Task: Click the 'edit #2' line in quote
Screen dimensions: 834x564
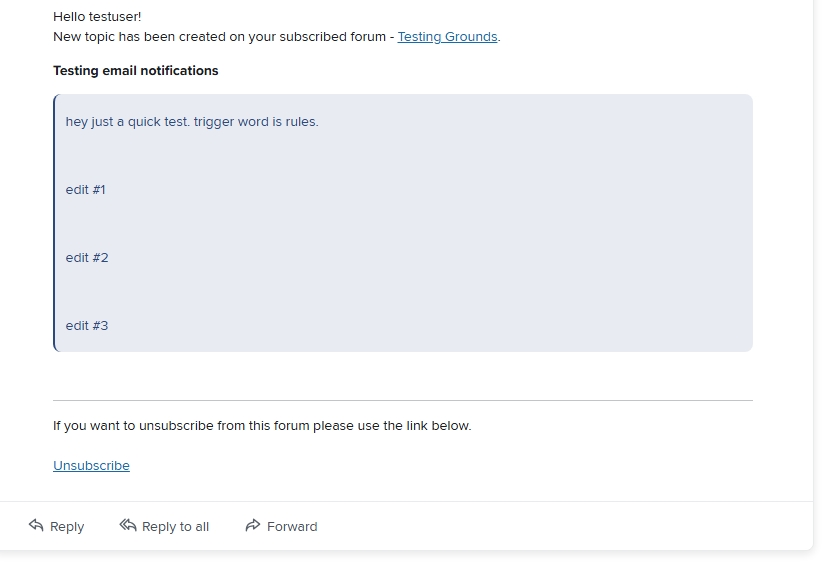Action: click(x=87, y=258)
